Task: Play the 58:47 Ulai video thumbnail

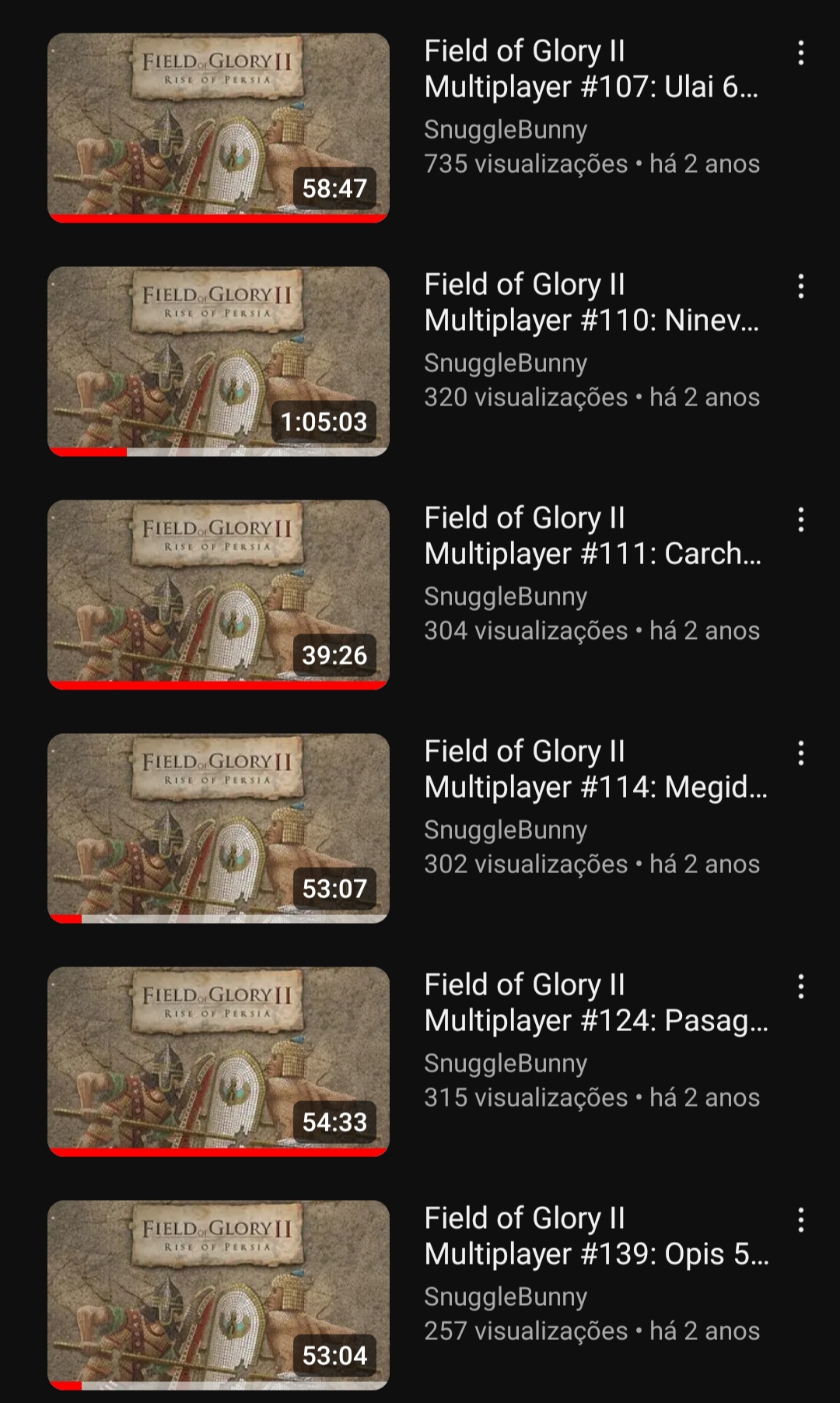Action: 219,128
